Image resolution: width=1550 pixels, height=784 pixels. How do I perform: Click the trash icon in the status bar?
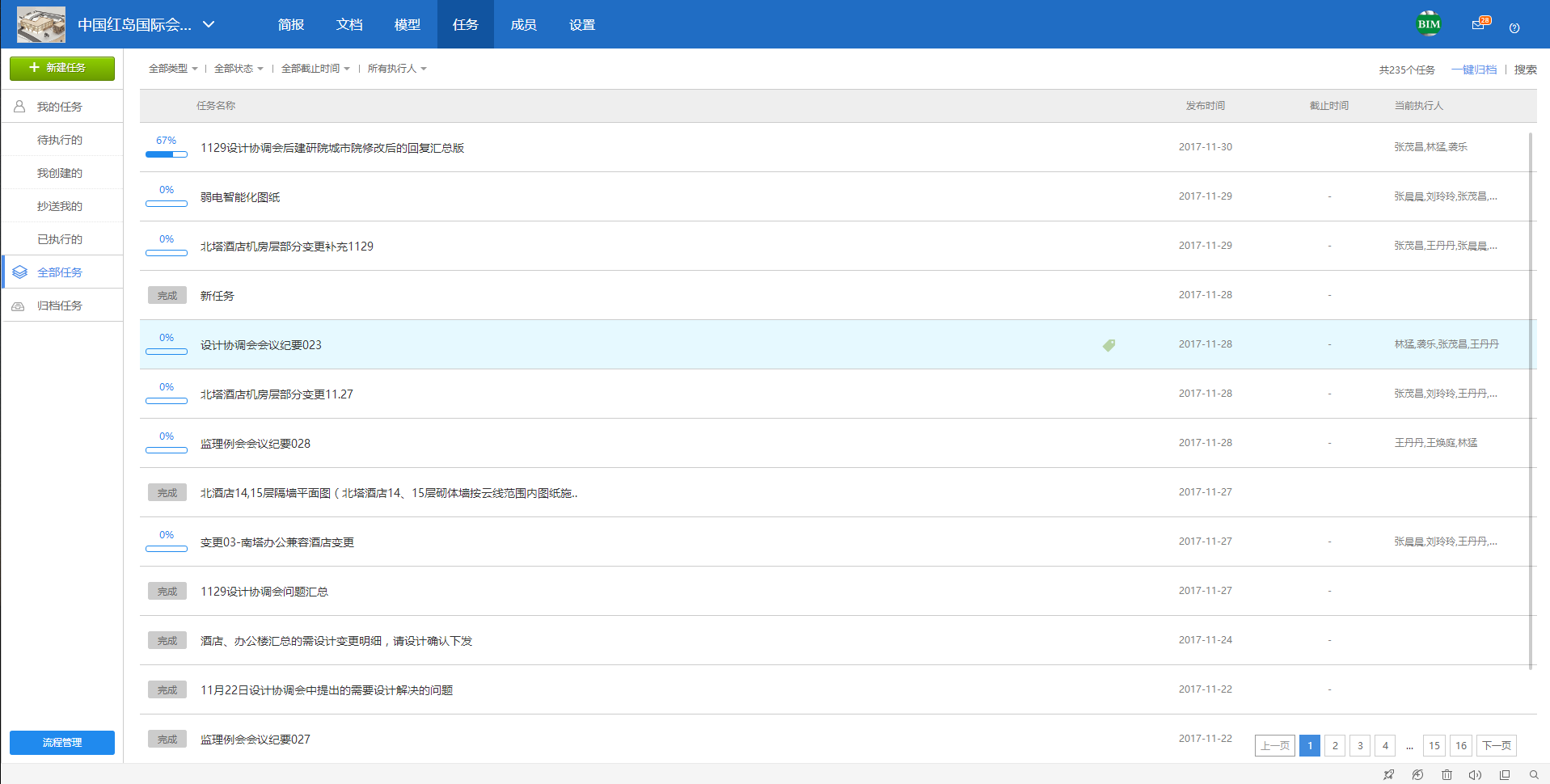point(1447,774)
